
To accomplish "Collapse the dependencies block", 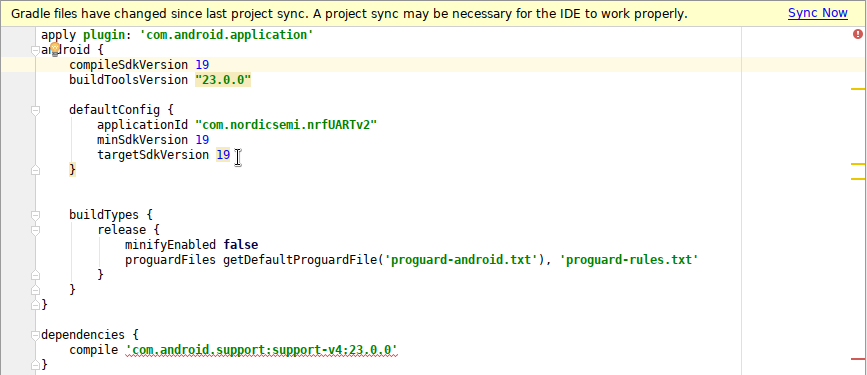I will coord(35,335).
